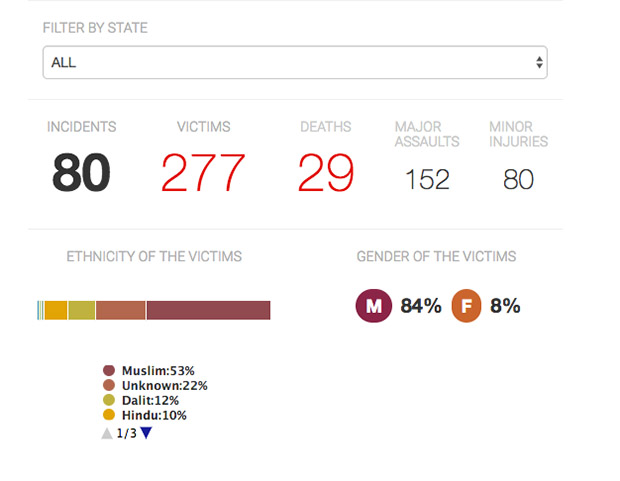
Task: Click the Deaths count 29
Action: [325, 173]
